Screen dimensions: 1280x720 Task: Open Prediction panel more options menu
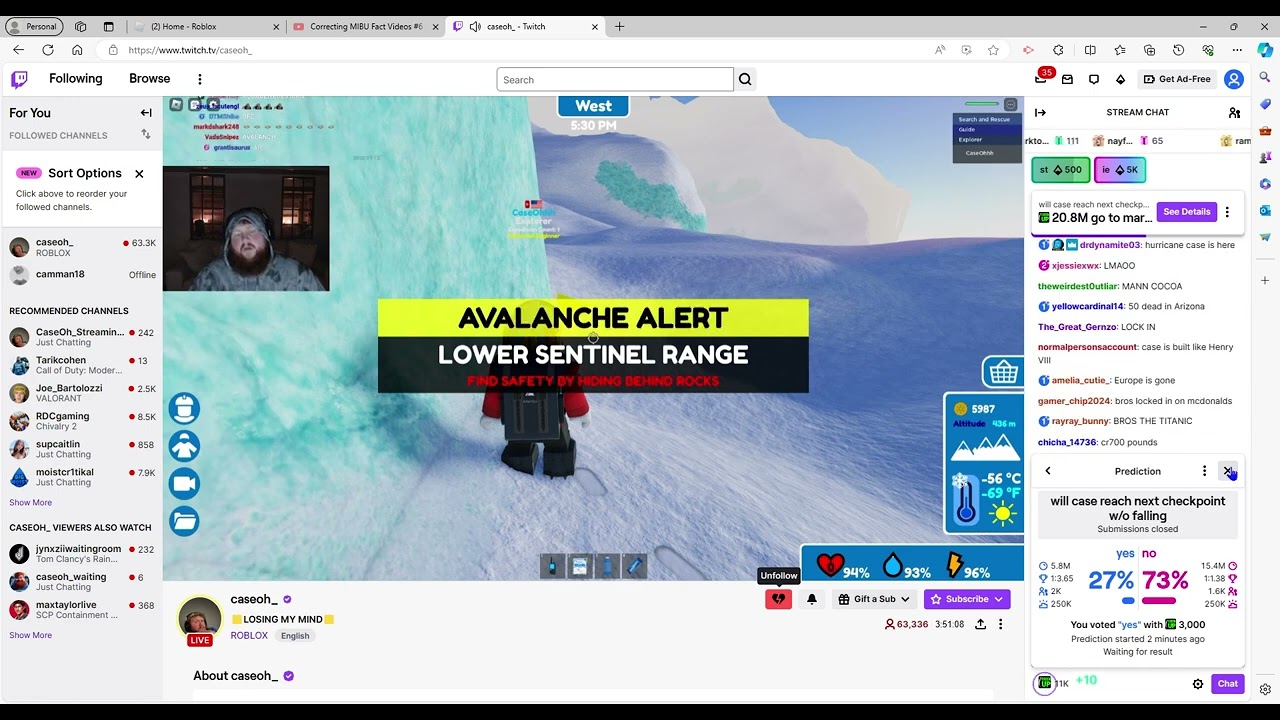click(x=1204, y=471)
